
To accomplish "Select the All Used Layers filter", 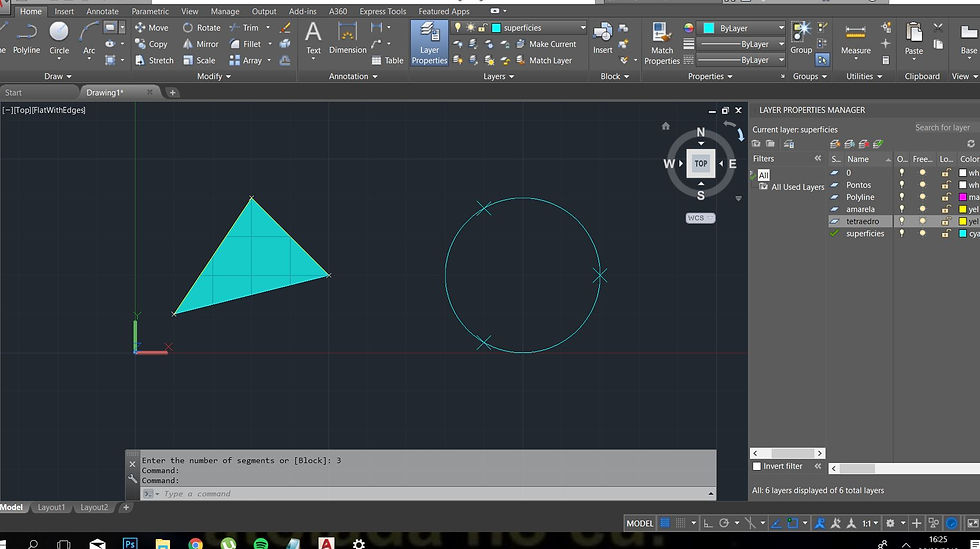I will click(792, 187).
